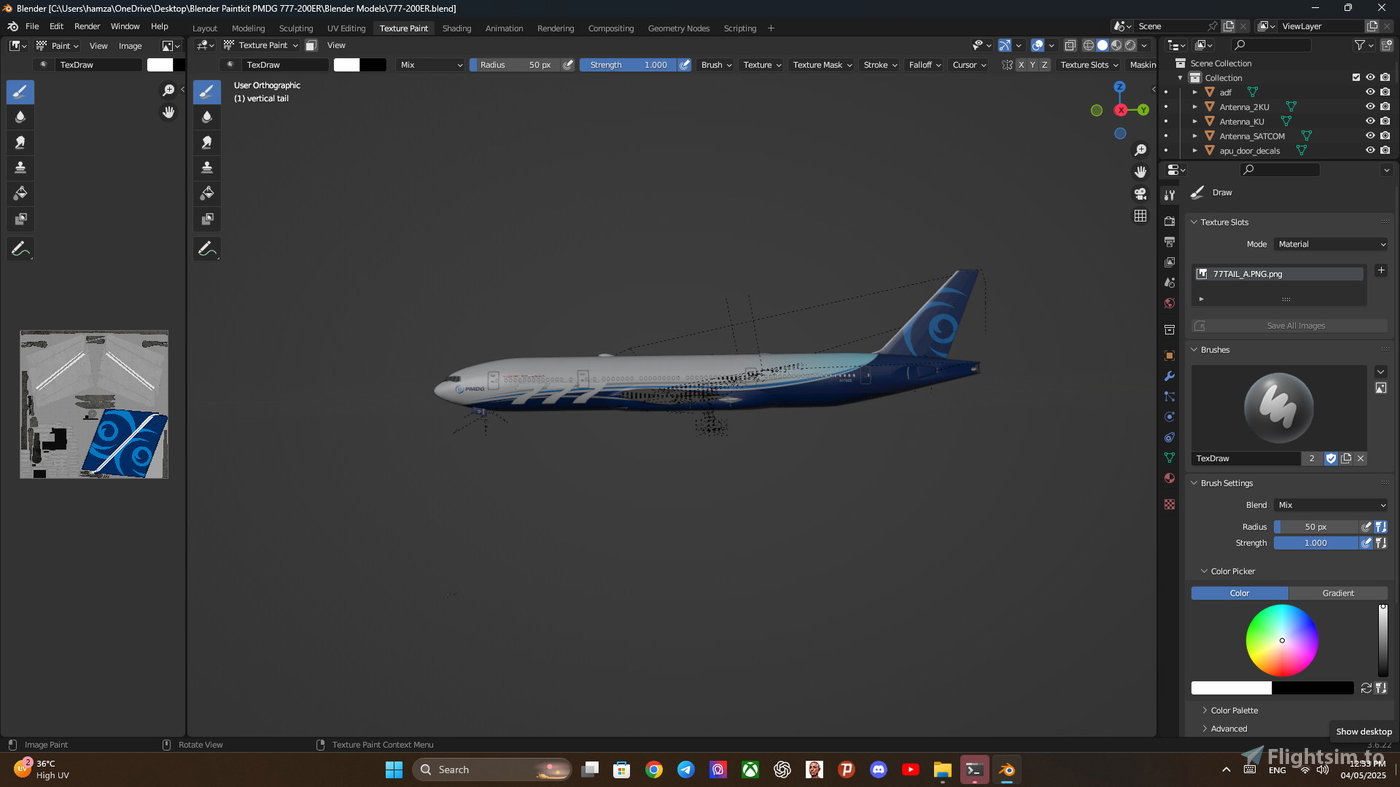Expand the Antenna_SATCOM outliner entry
The height and width of the screenshot is (787, 1400).
[1194, 136]
